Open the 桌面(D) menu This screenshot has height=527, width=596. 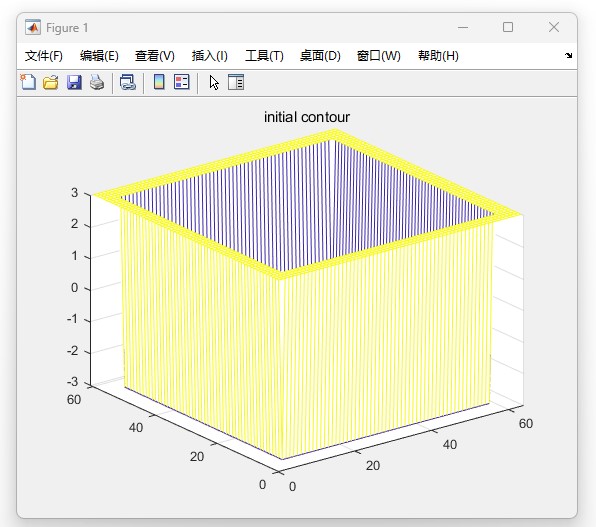[320, 56]
